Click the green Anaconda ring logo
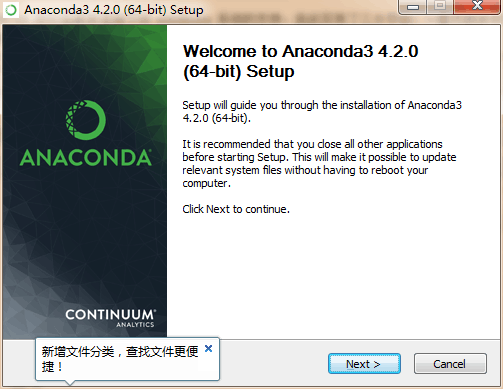Screen dimensions: 503x389 pos(86,120)
